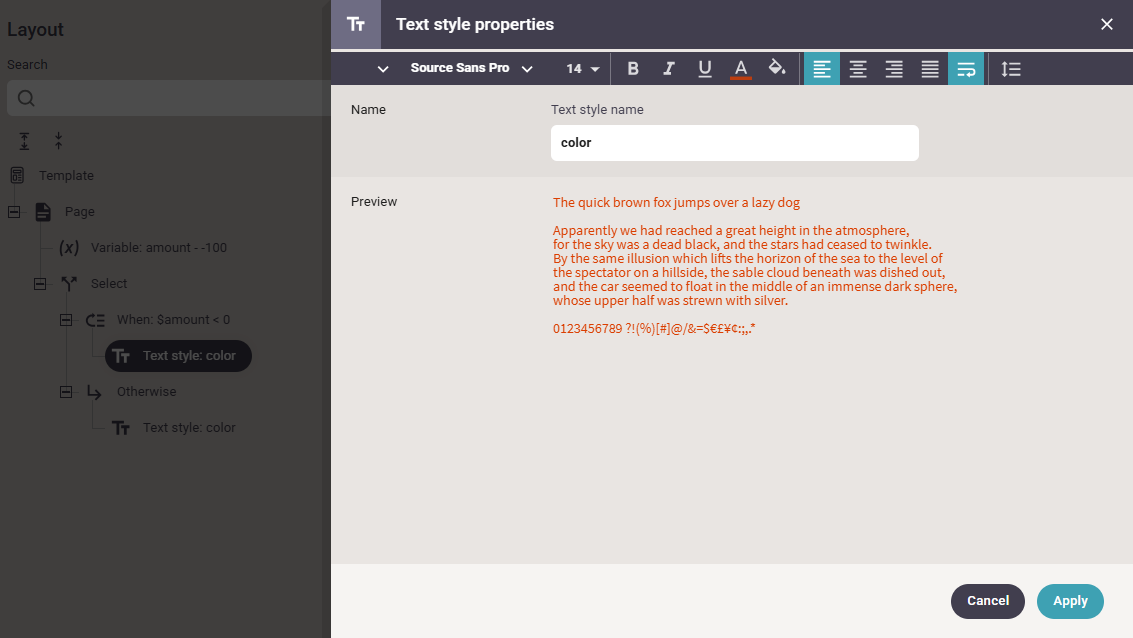1133x638 pixels.
Task: Collapse the Otherwise node
Action: click(66, 392)
